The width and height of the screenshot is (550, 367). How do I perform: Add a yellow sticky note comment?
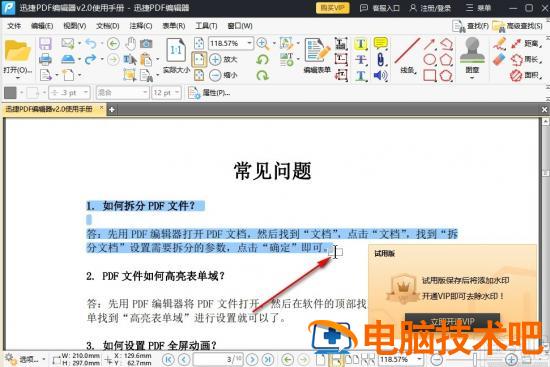[381, 44]
